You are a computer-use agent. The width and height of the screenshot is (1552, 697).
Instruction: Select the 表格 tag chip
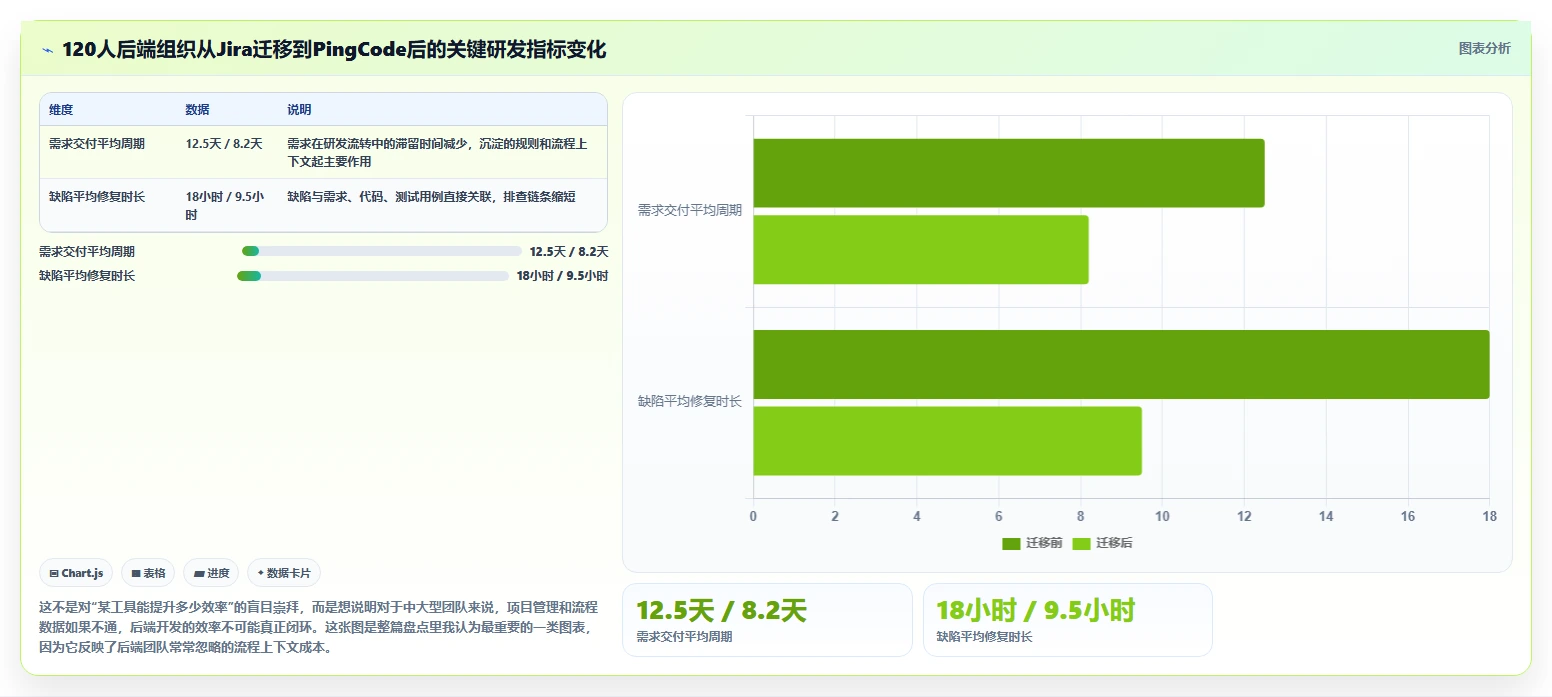pos(148,573)
